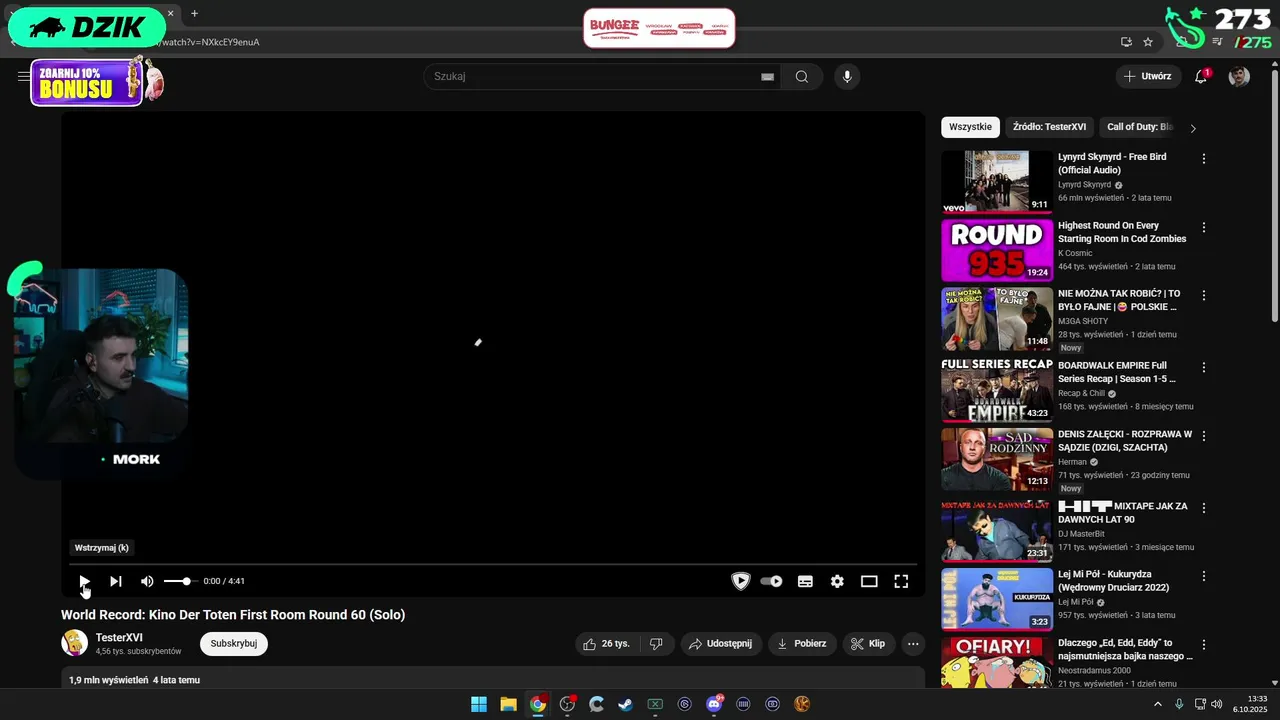Viewport: 1280px width, 720px height.
Task: Open the on-screen keyboard in search box
Action: [767, 76]
